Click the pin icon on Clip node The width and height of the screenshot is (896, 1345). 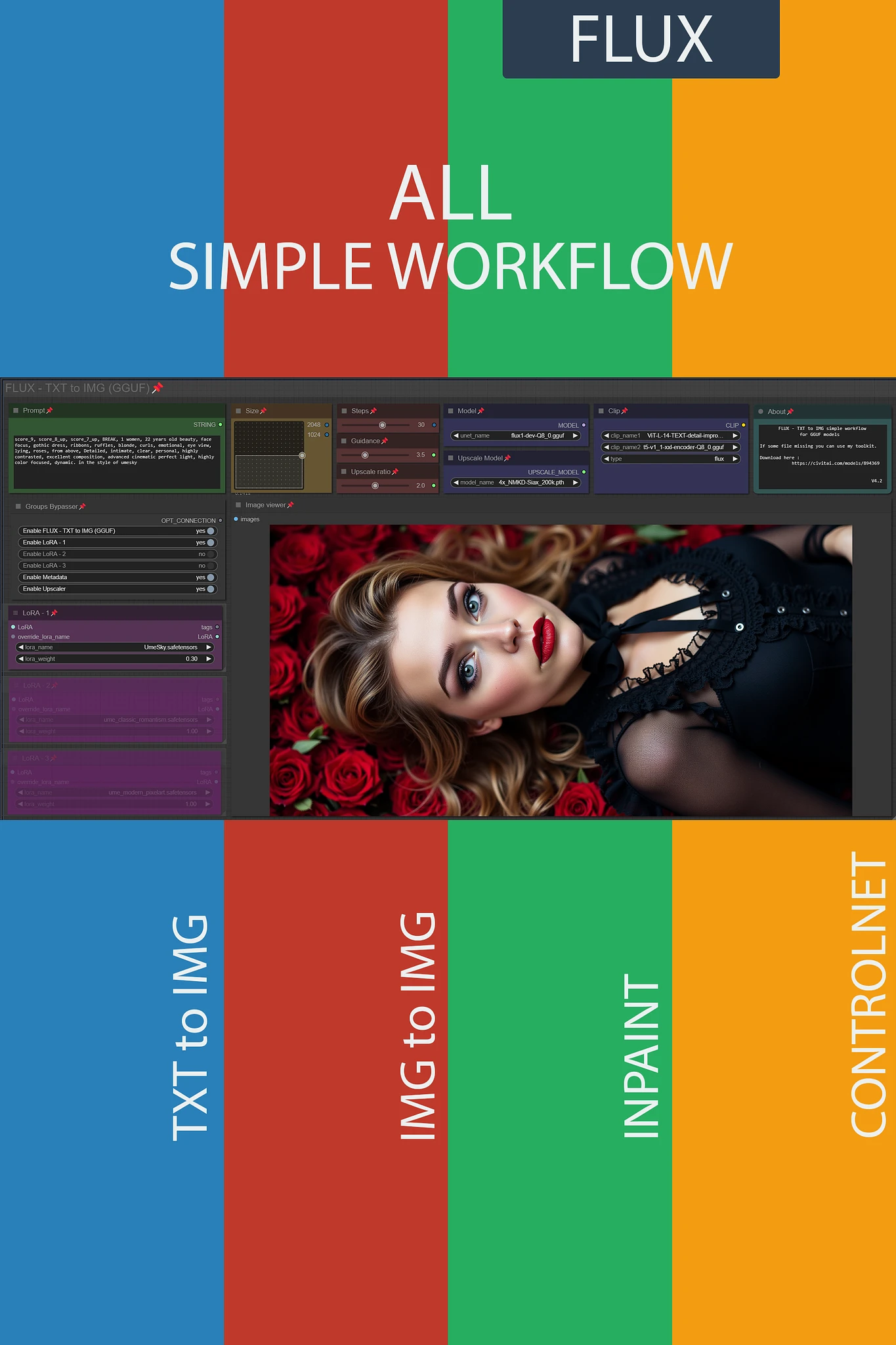pyautogui.click(x=625, y=411)
